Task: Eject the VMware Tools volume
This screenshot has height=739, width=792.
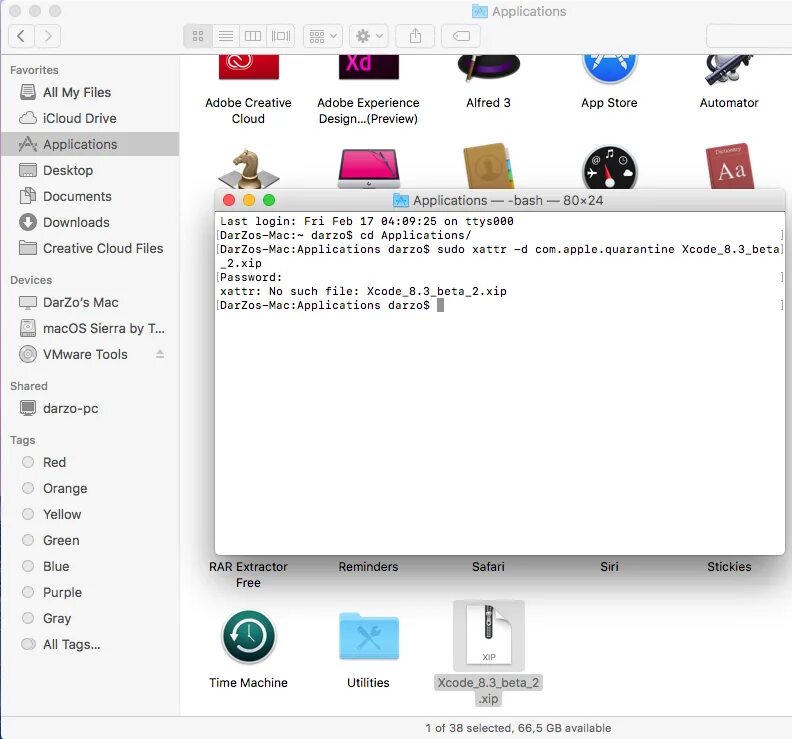Action: (x=160, y=354)
